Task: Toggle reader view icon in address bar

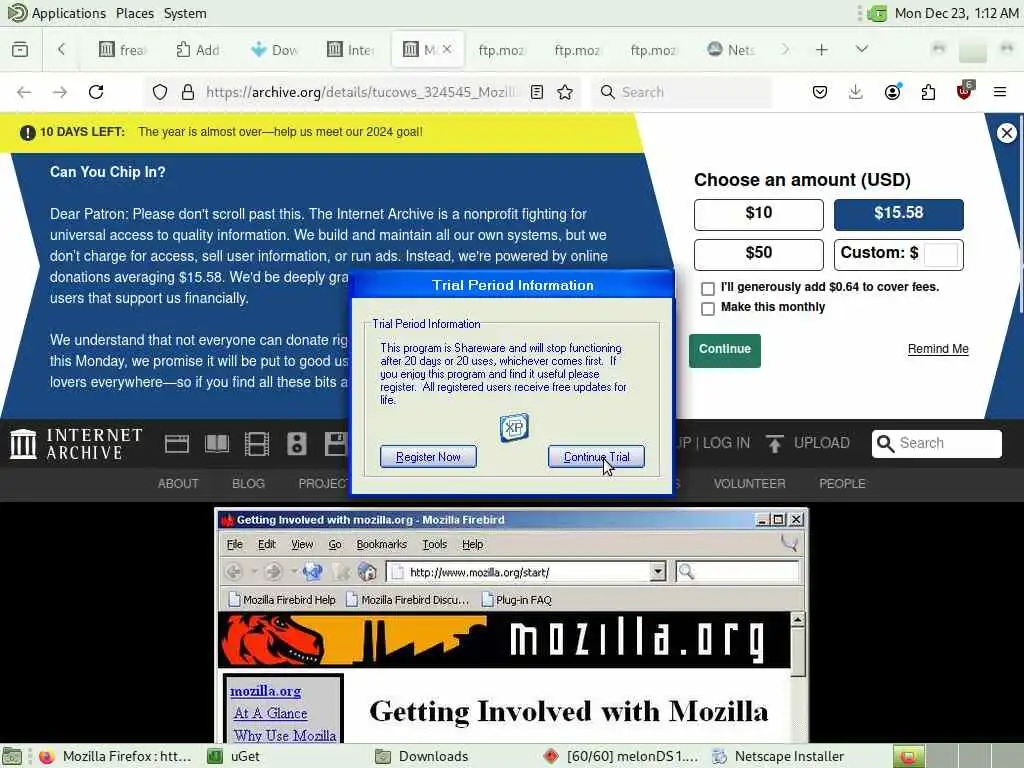Action: (x=537, y=92)
